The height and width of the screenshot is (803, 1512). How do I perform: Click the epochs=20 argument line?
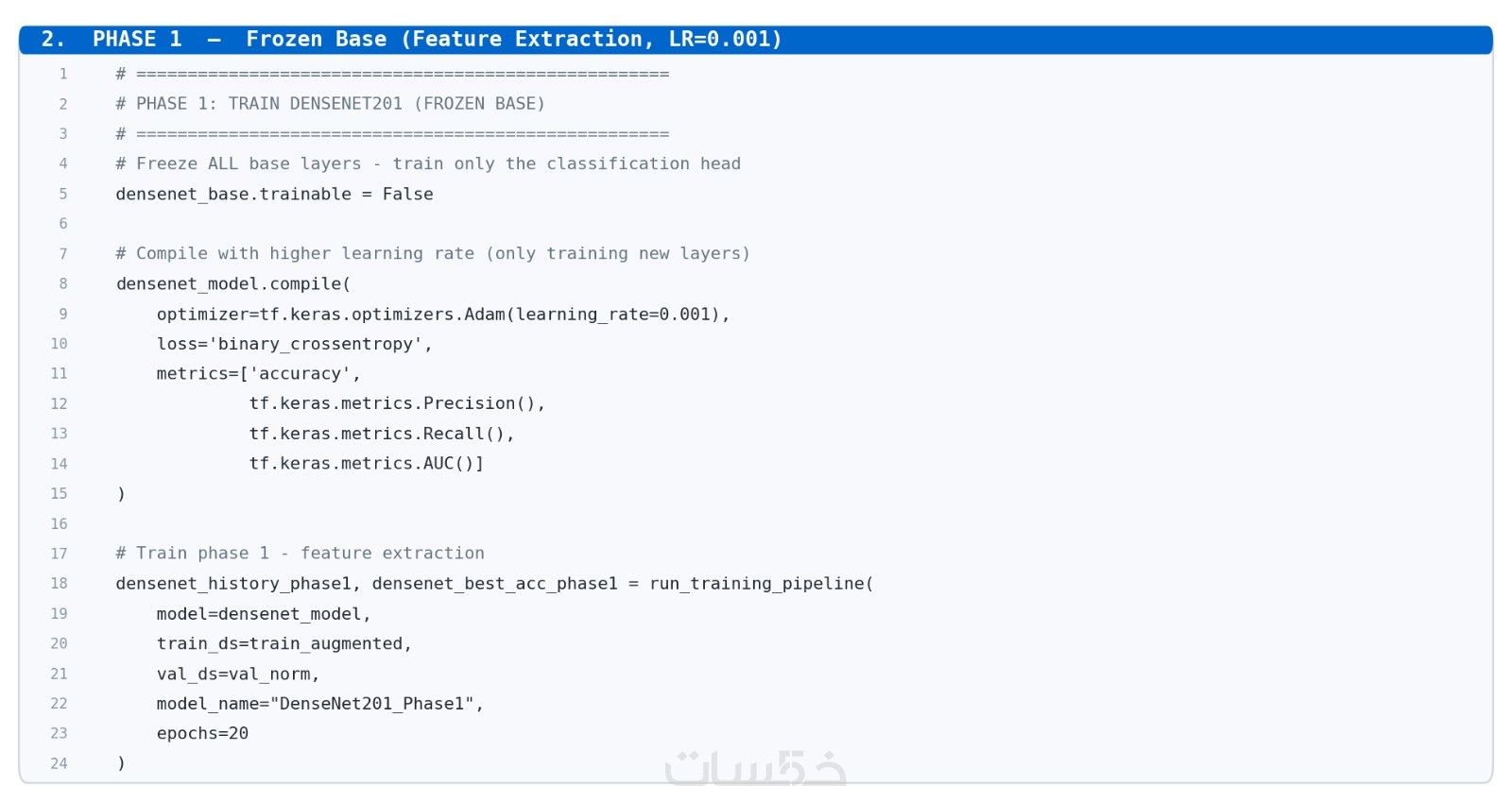coord(202,733)
